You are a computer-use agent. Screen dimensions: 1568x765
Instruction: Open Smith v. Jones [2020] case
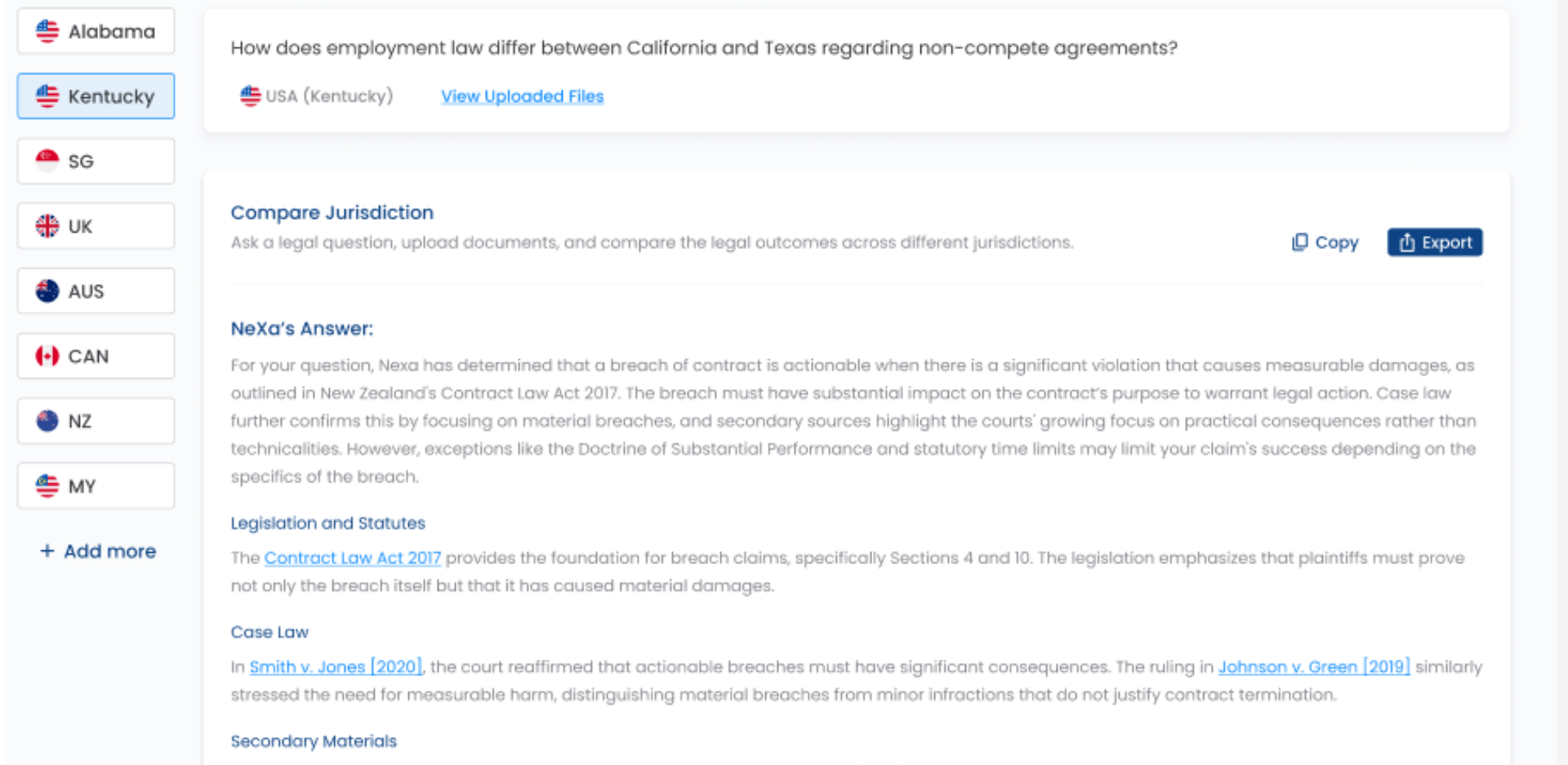pos(336,667)
